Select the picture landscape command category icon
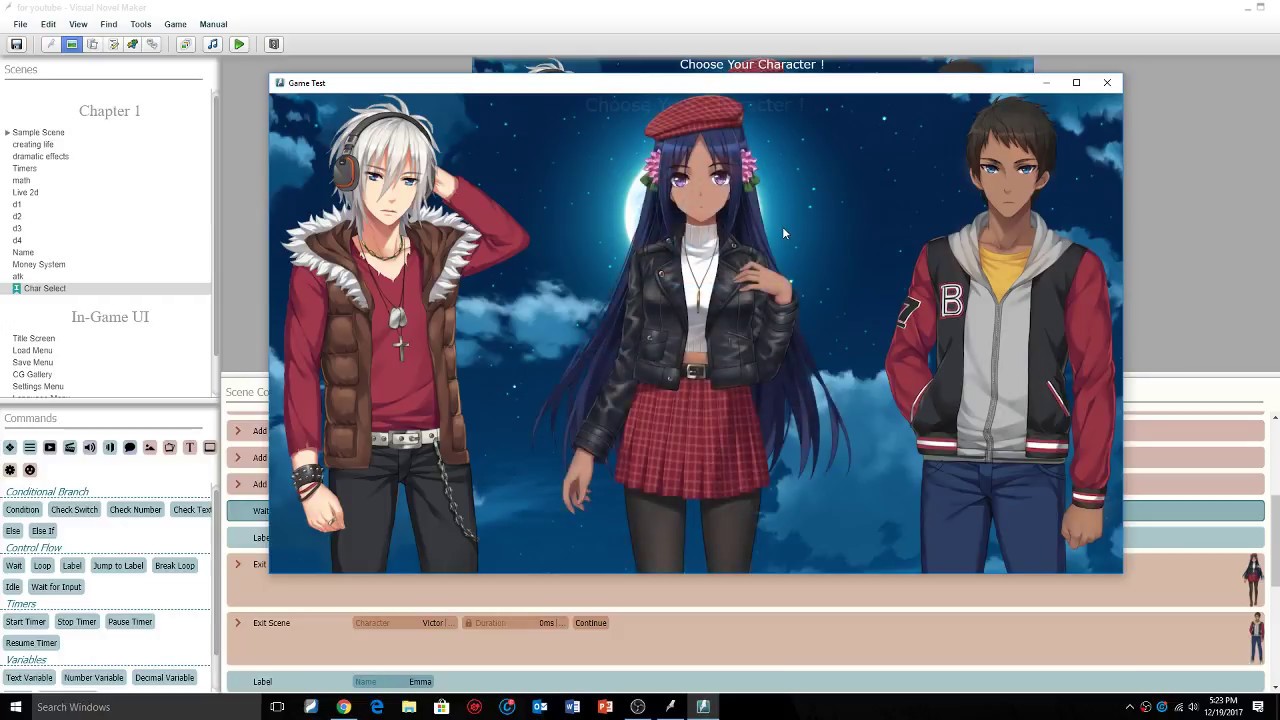The width and height of the screenshot is (1280, 720). pos(150,448)
